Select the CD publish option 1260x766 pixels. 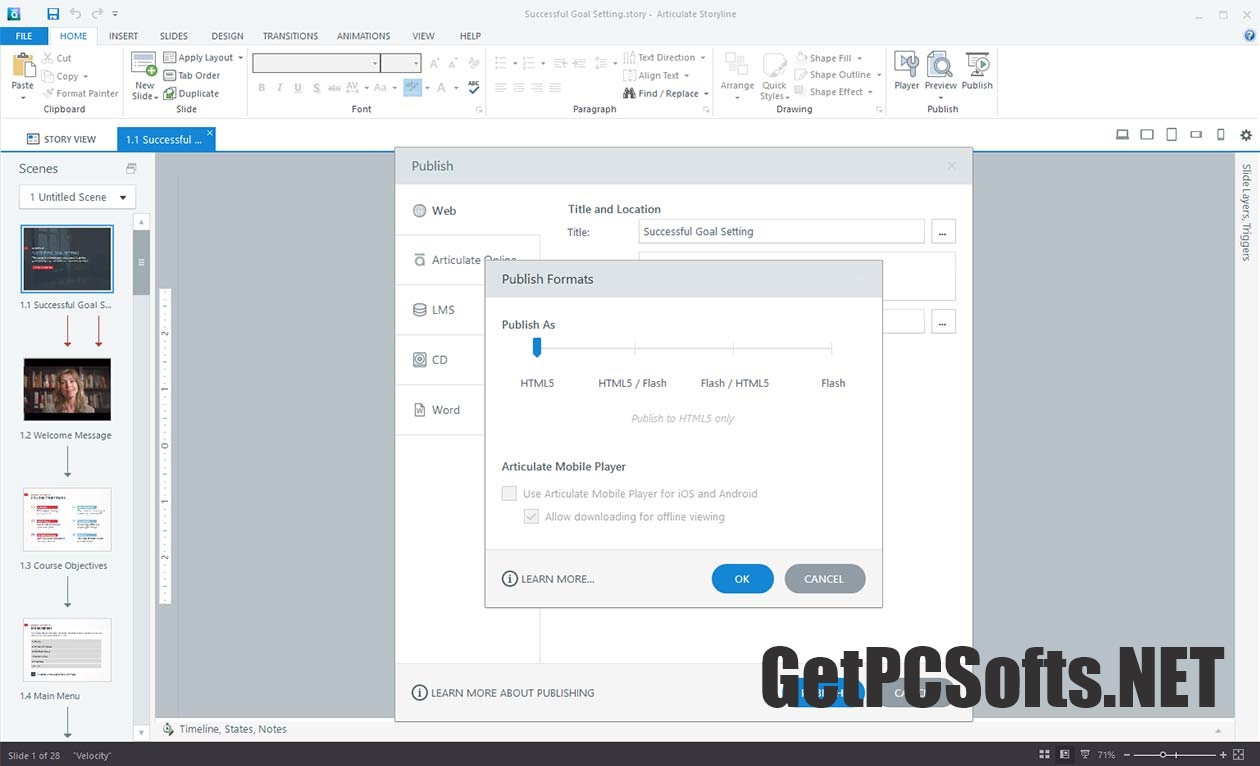tap(439, 360)
